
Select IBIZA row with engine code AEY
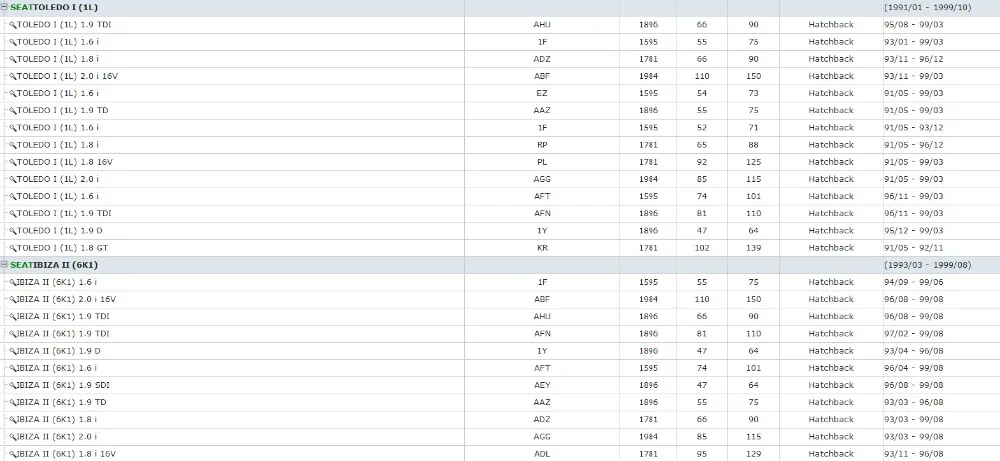click(x=500, y=385)
